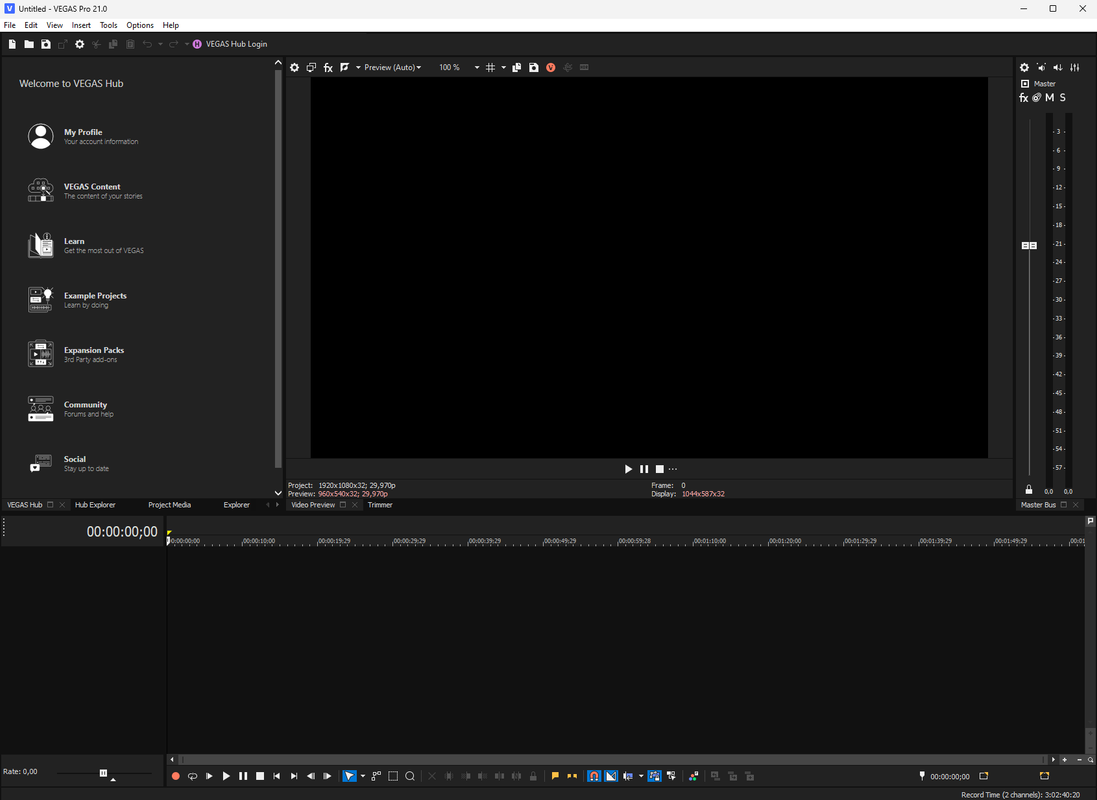Screen dimensions: 1097x800
Task: Open Mixing Console icon in Master Bus
Action: tap(1075, 67)
